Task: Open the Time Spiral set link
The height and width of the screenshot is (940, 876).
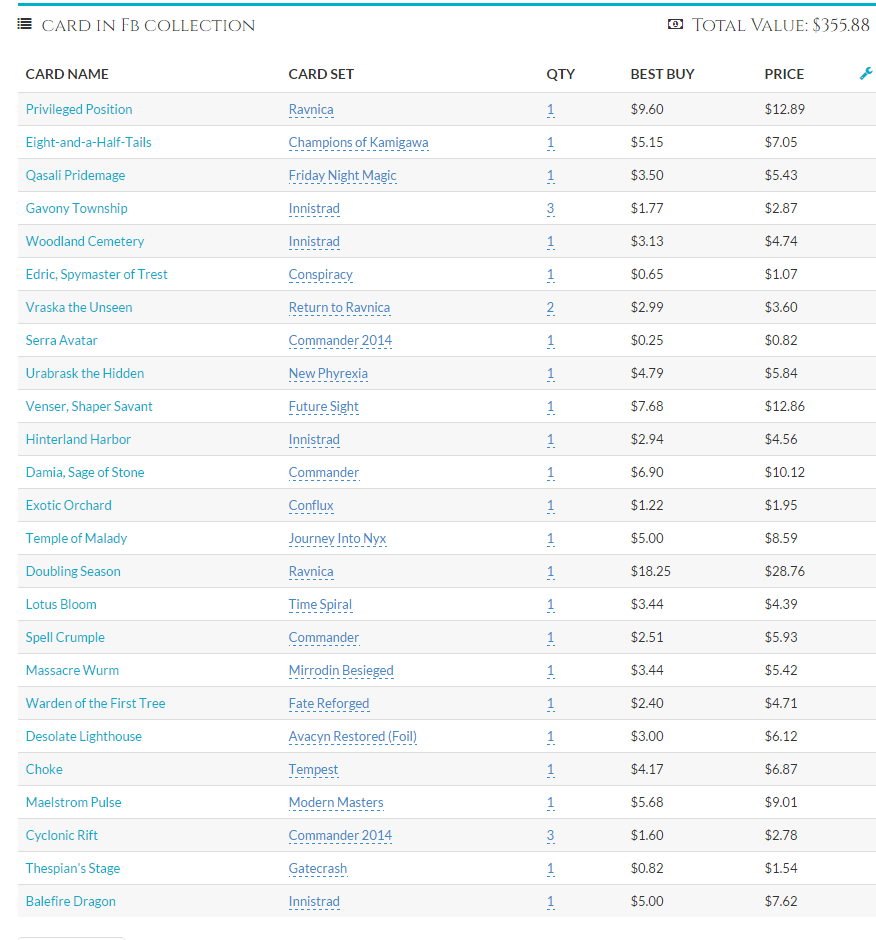Action: [320, 604]
